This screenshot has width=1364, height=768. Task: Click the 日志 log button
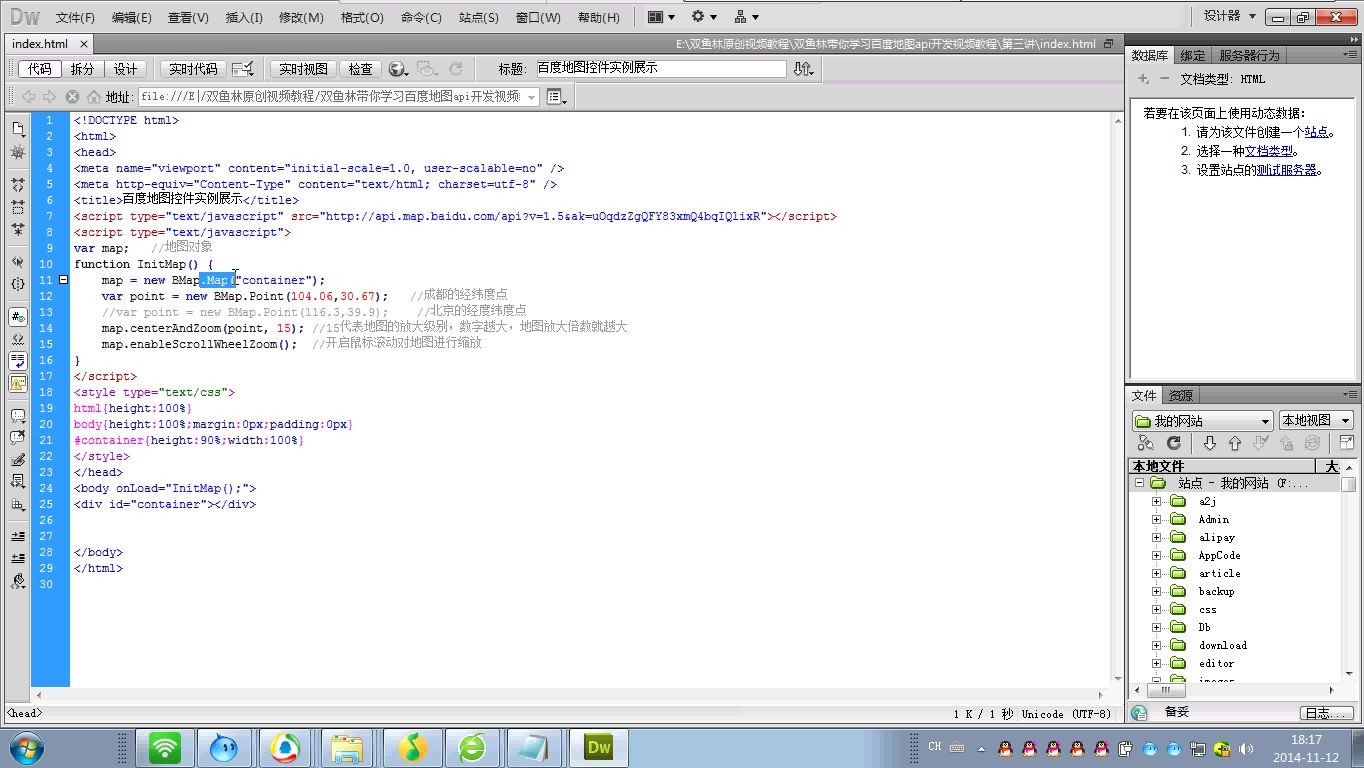(x=1328, y=713)
